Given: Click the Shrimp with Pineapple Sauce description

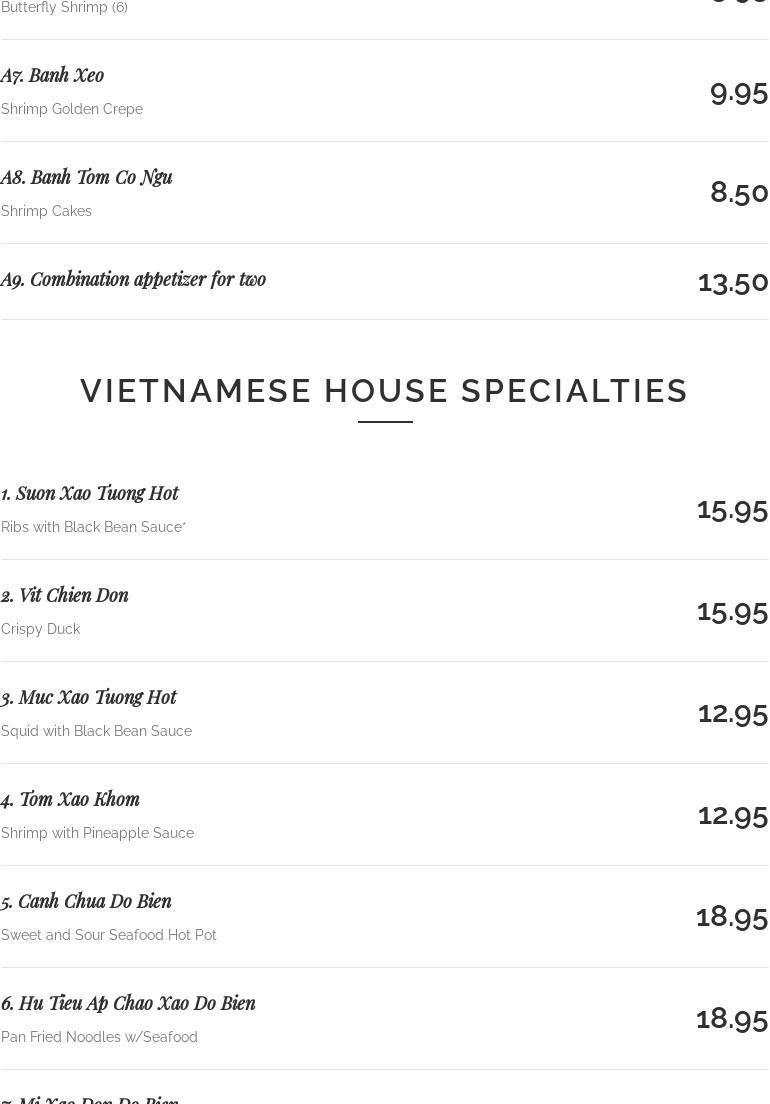Looking at the screenshot, I should (x=97, y=833).
